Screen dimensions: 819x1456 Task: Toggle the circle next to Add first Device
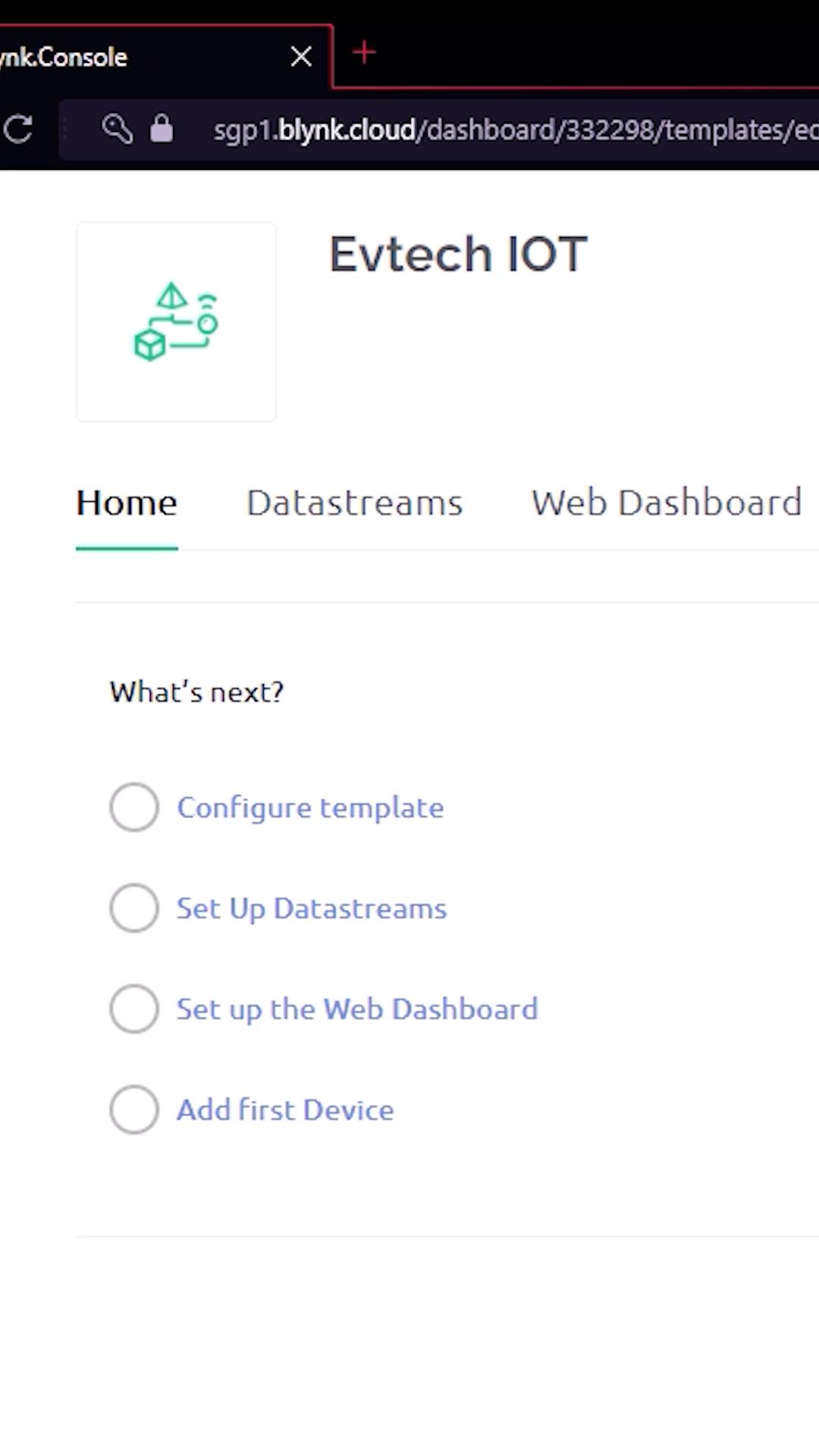pos(134,1109)
